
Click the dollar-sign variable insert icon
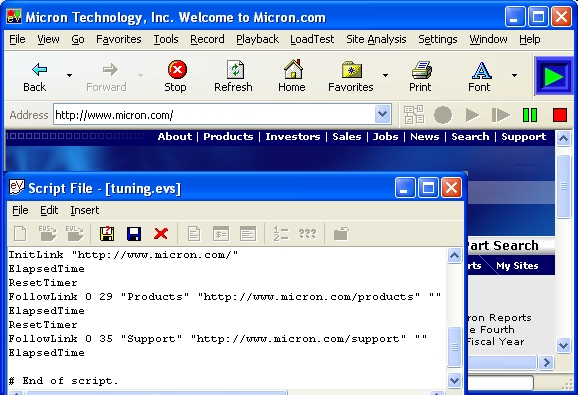point(221,234)
